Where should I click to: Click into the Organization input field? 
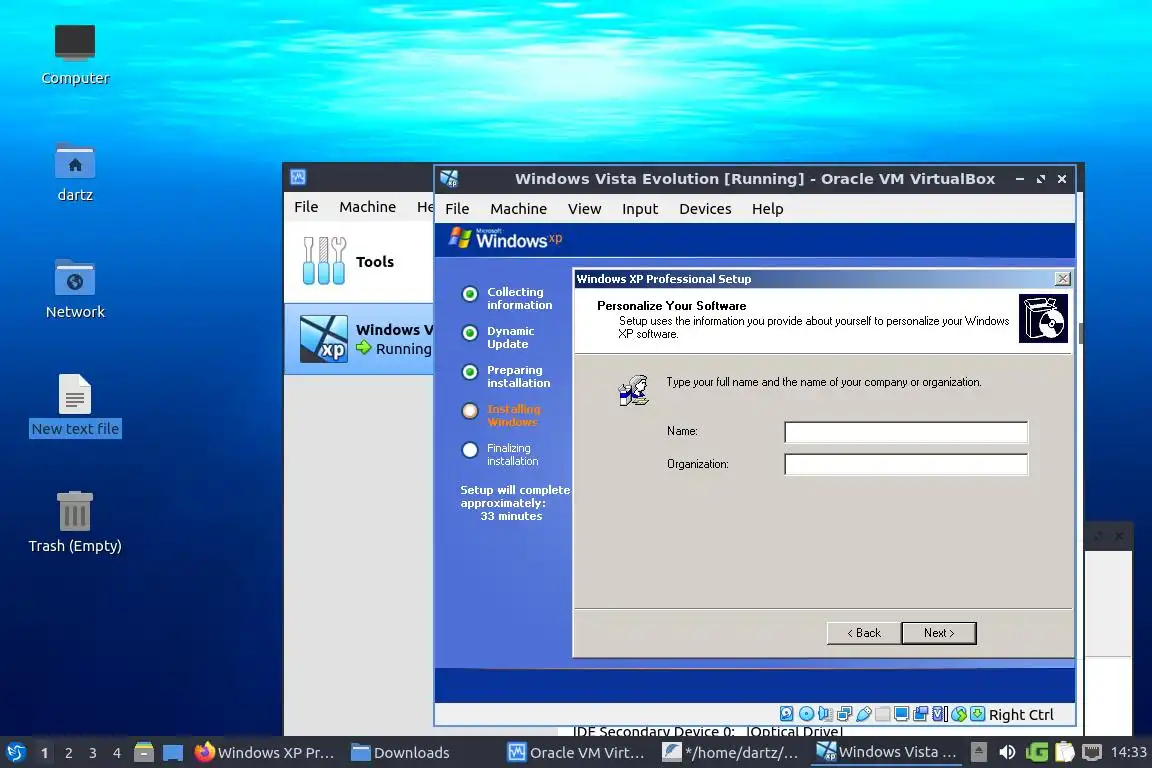click(x=906, y=464)
